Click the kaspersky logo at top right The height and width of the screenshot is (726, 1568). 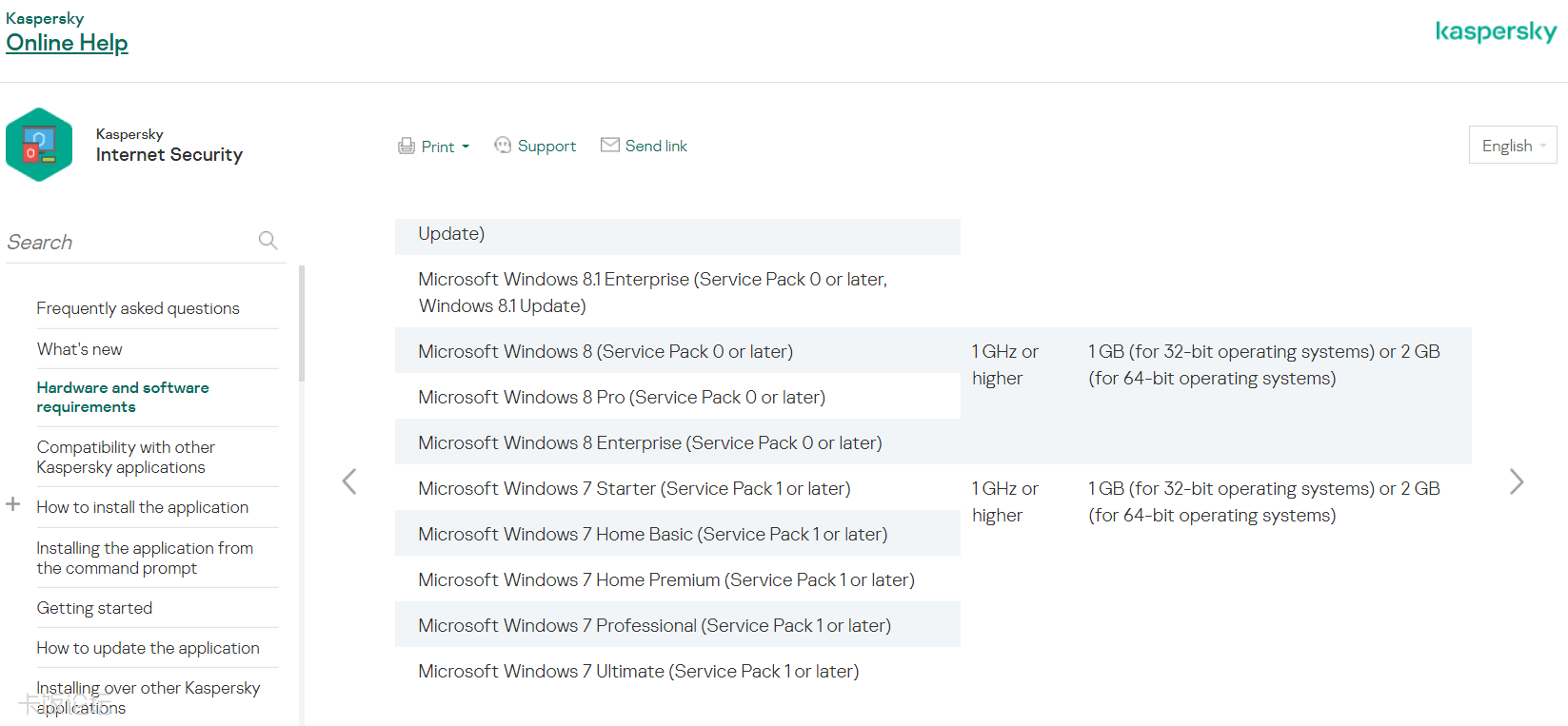tap(1496, 31)
